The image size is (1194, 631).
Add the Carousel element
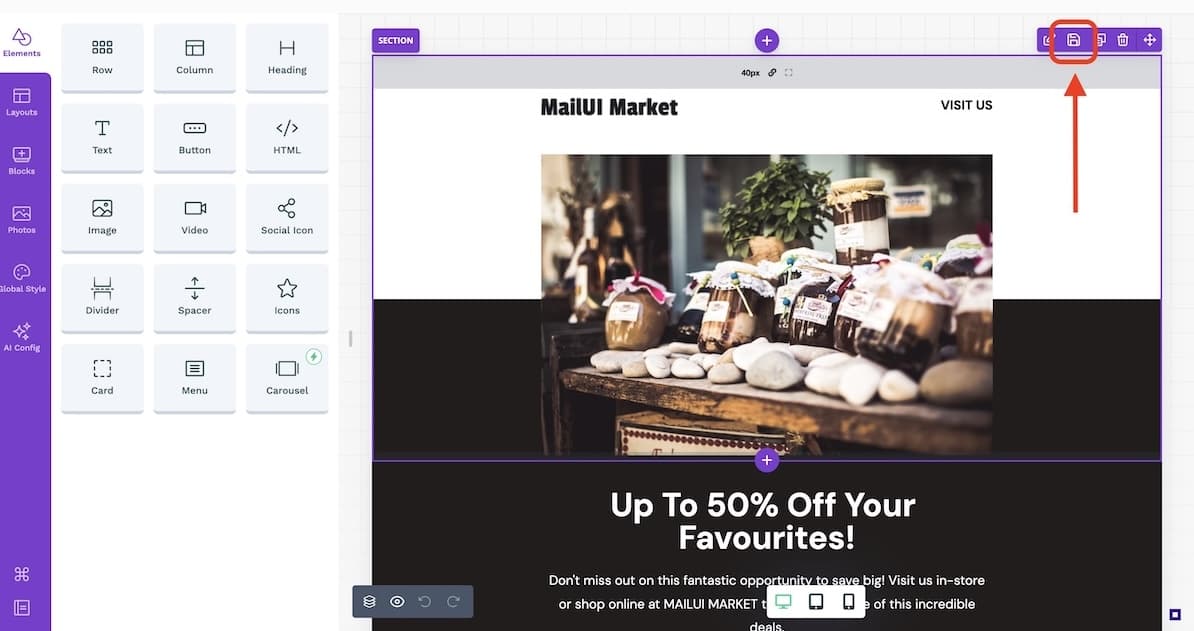(x=287, y=378)
